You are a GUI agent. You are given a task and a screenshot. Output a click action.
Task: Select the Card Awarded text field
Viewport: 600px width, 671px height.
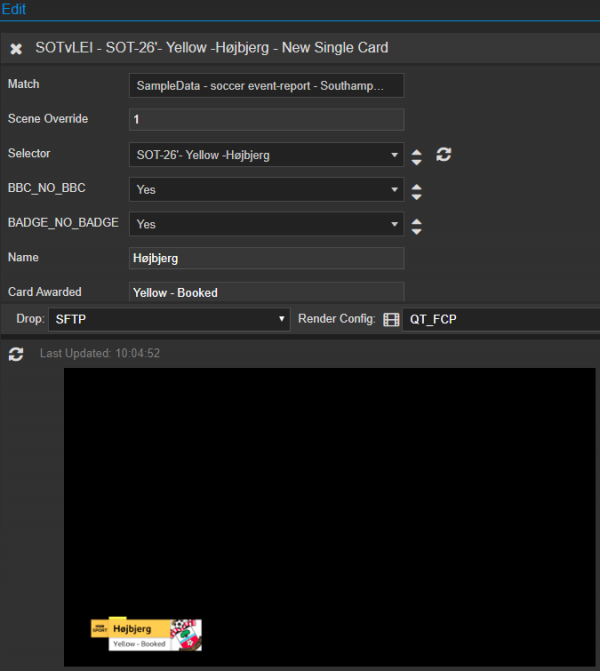(x=266, y=292)
